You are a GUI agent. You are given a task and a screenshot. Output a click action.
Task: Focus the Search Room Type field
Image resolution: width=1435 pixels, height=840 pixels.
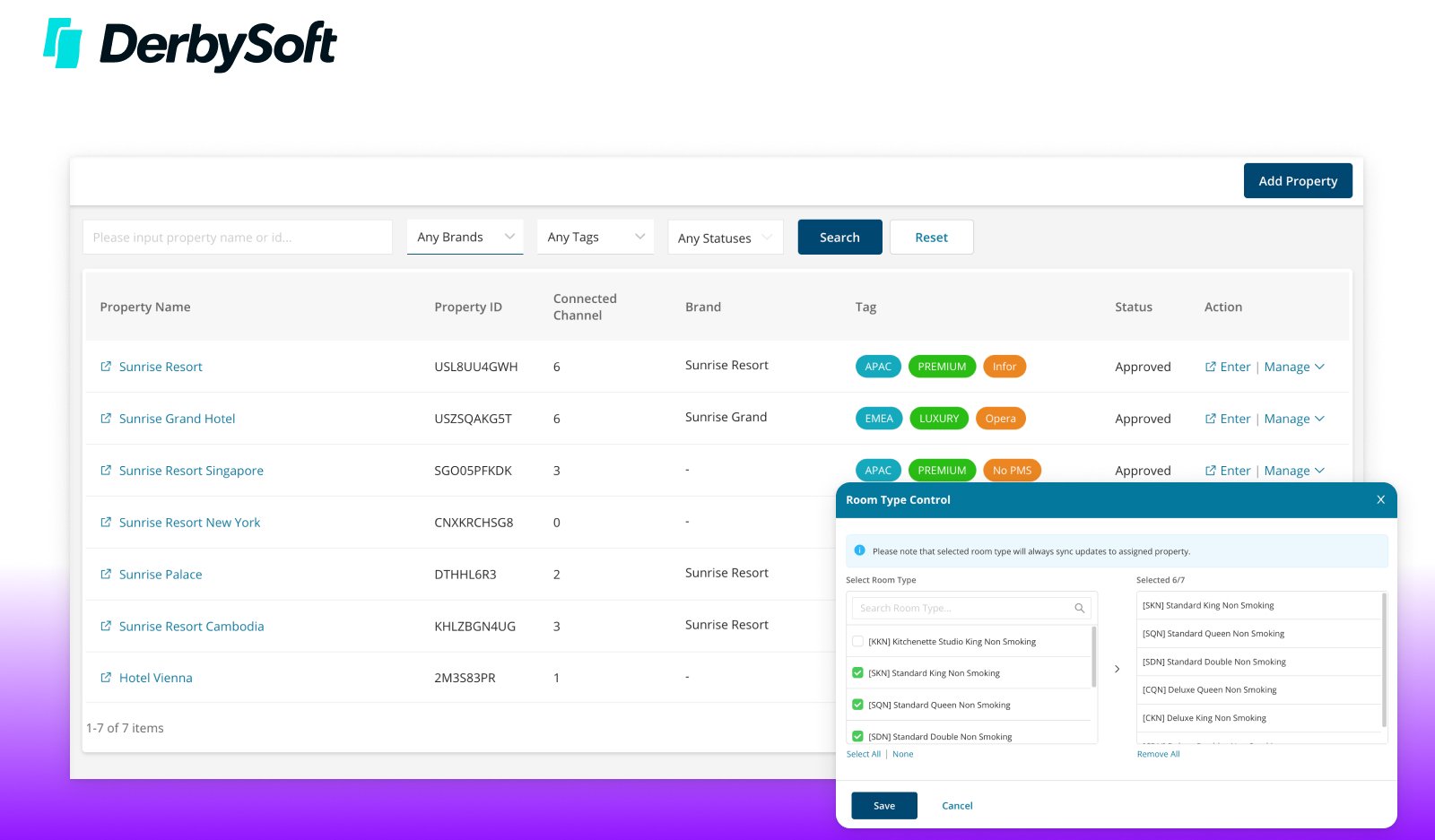point(971,608)
